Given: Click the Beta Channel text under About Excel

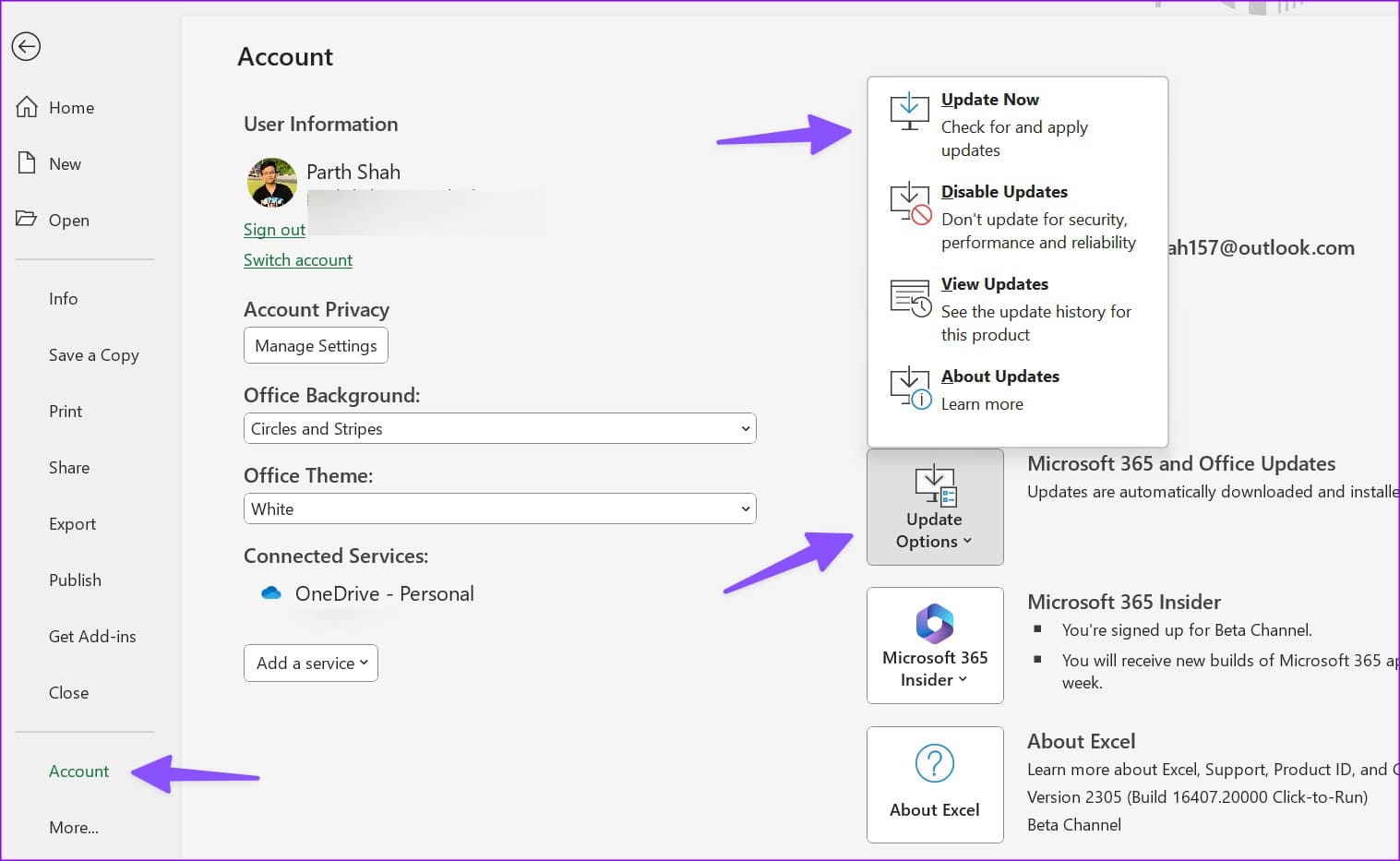Looking at the screenshot, I should [x=1074, y=824].
